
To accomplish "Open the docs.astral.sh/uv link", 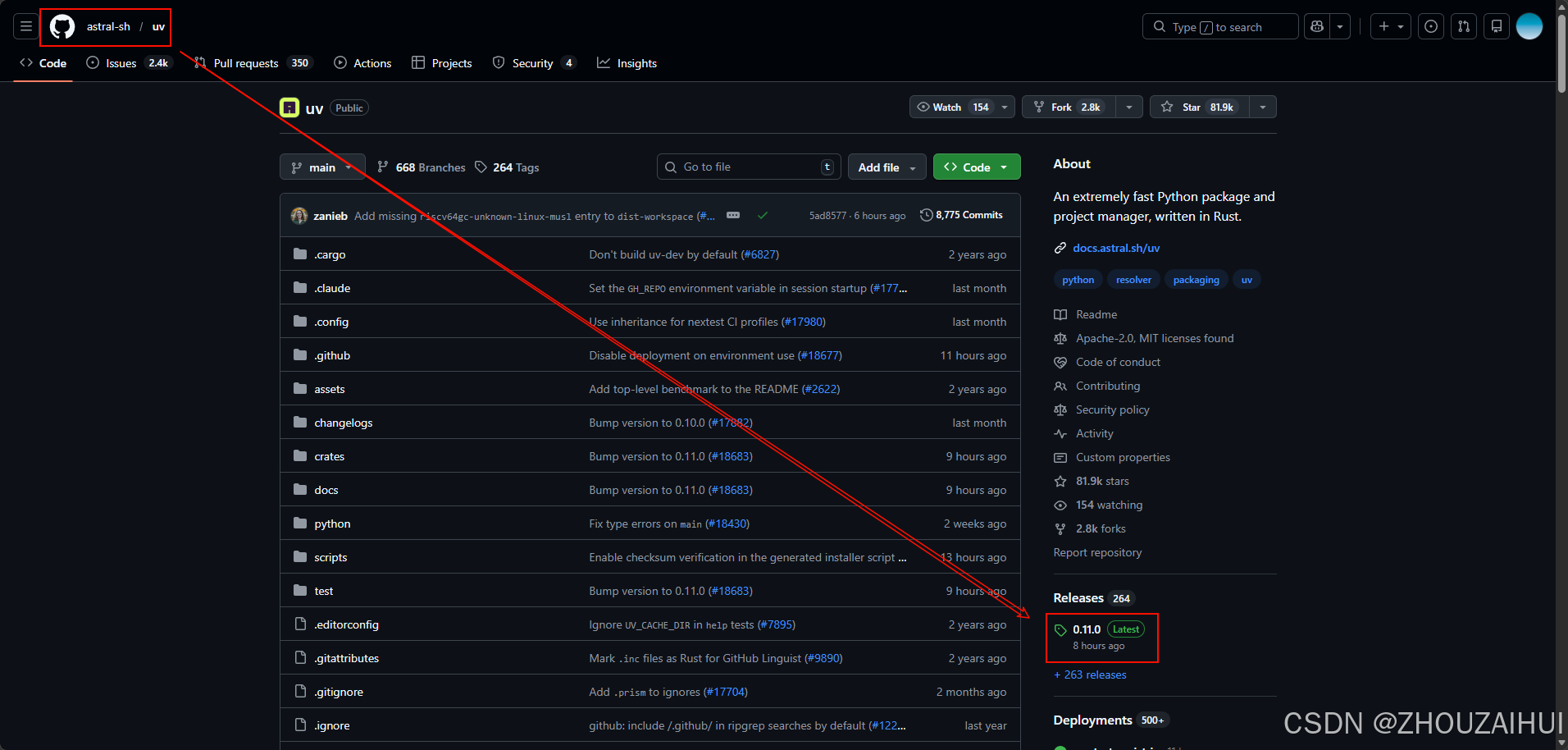I will (x=1116, y=248).
